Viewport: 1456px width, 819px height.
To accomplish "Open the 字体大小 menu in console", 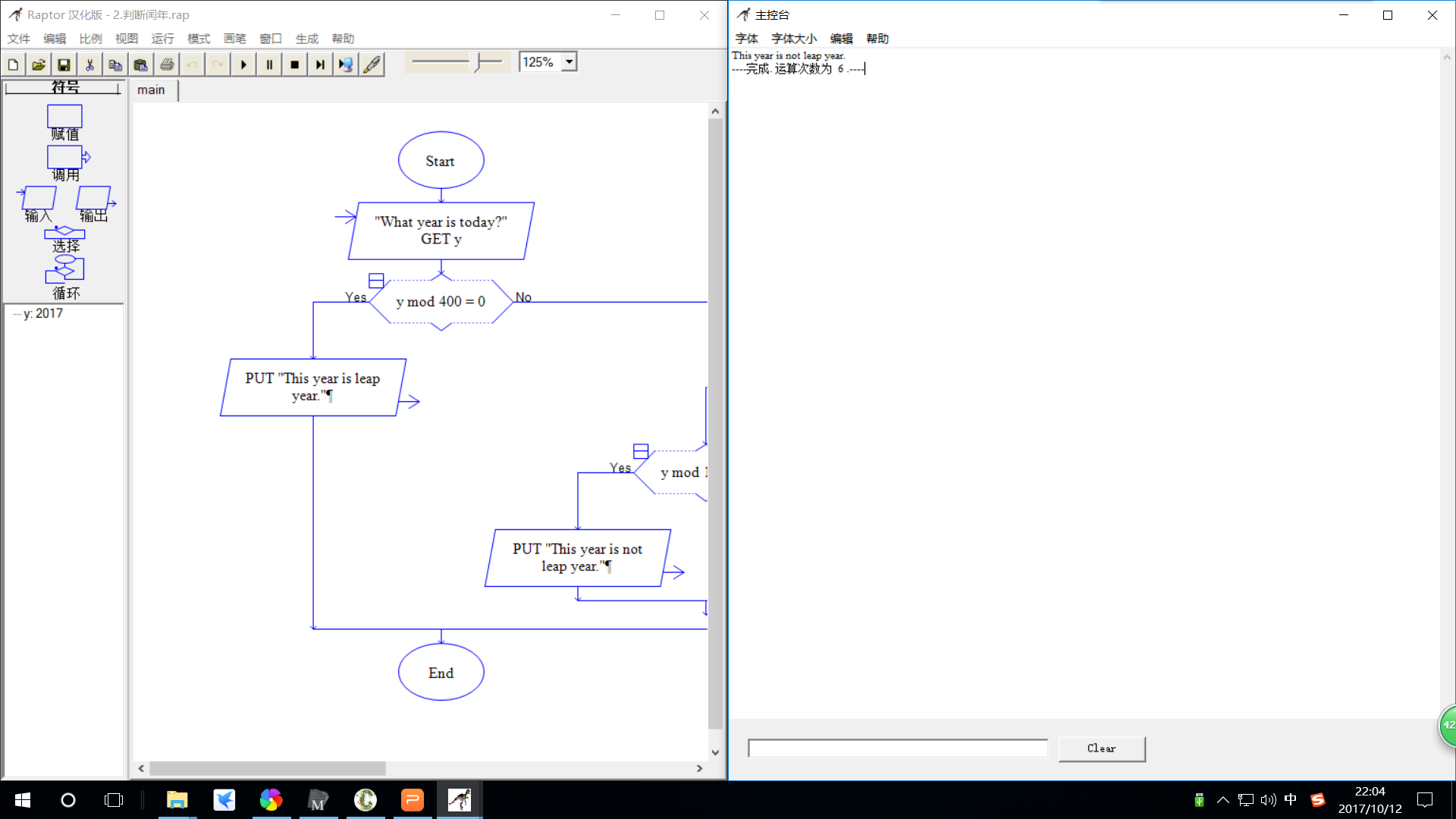I will tap(794, 39).
